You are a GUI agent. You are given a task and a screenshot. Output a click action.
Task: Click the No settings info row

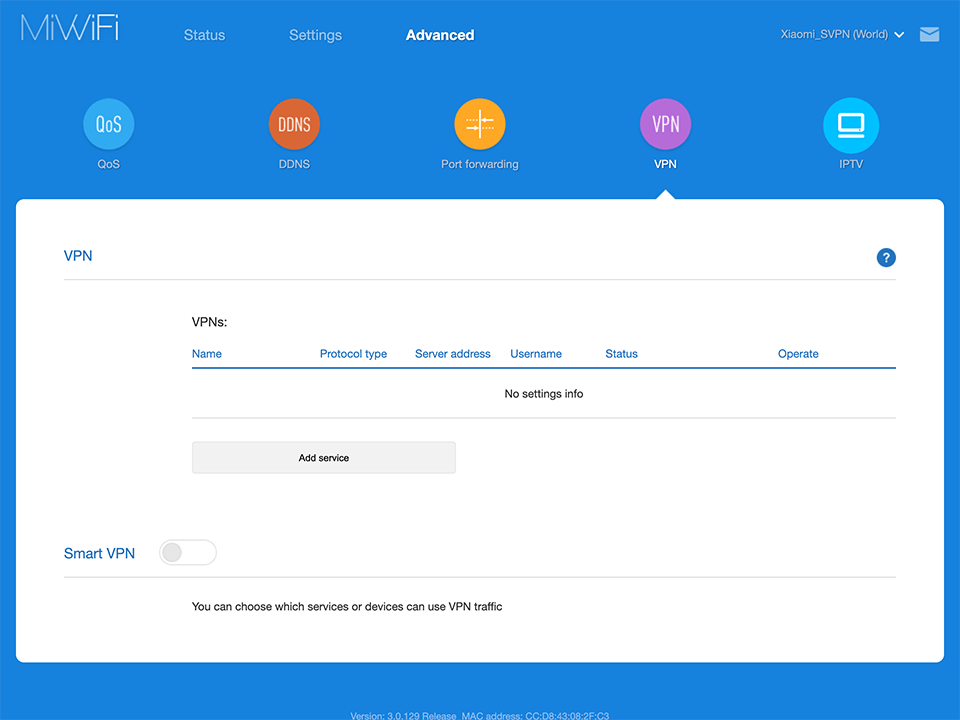[x=543, y=394]
